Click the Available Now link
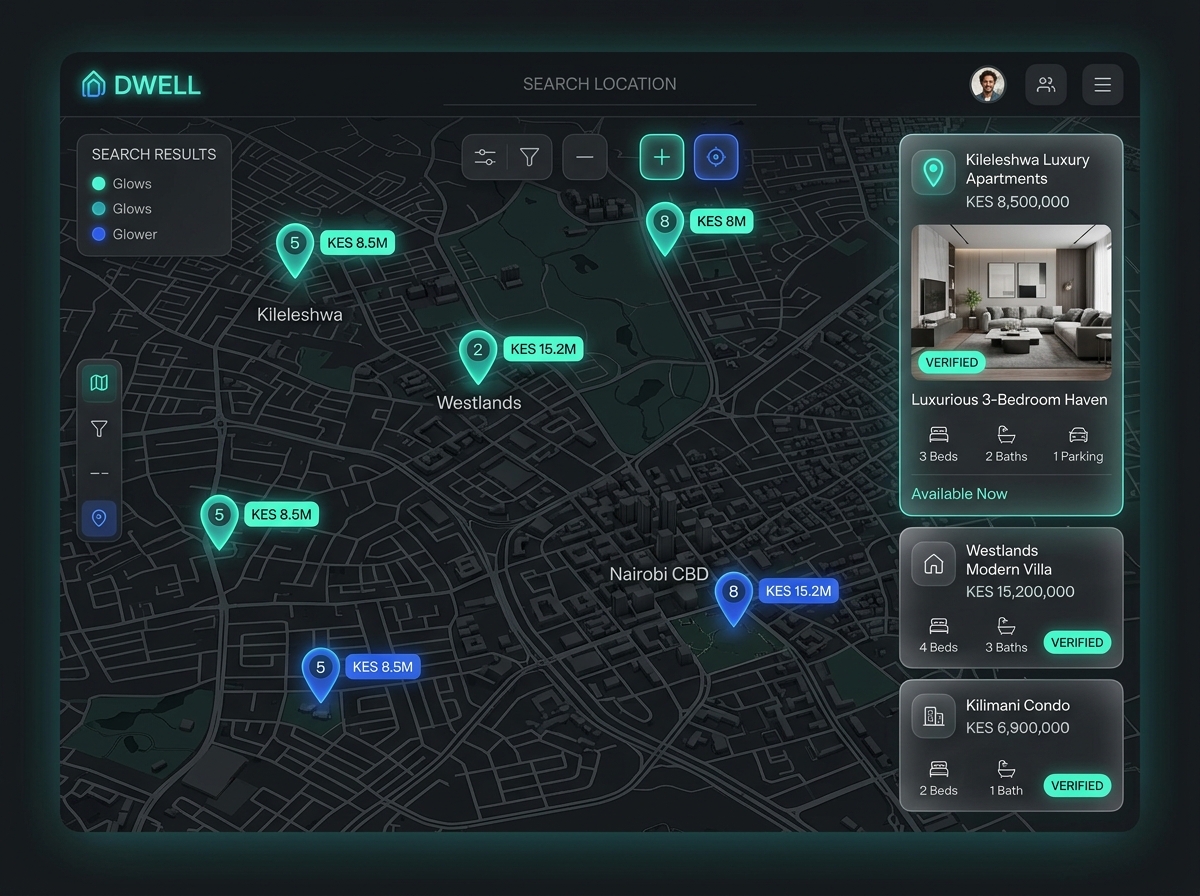 pos(959,494)
